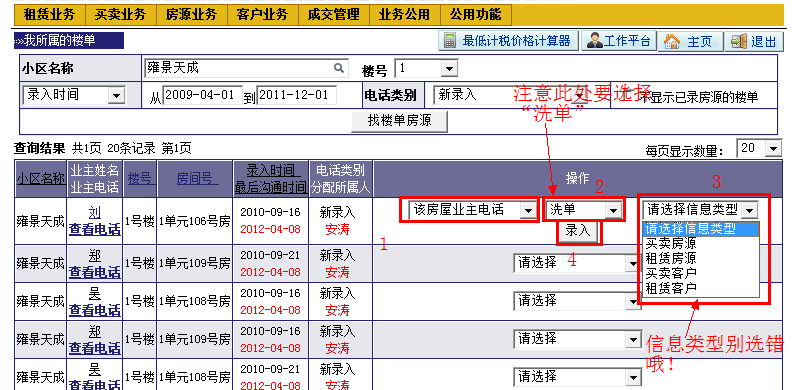Select 租赁房源 in the info type list

coord(701,258)
